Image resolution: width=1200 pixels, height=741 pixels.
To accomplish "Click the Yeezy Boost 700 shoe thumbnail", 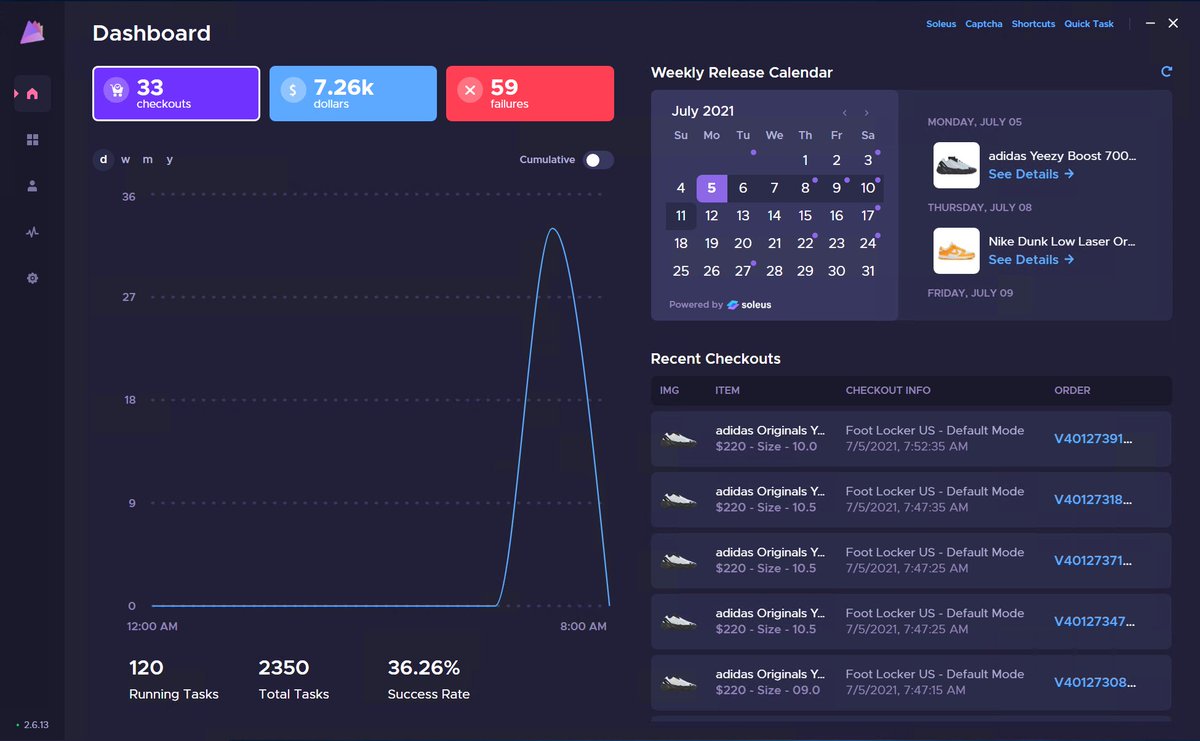I will pyautogui.click(x=956, y=165).
